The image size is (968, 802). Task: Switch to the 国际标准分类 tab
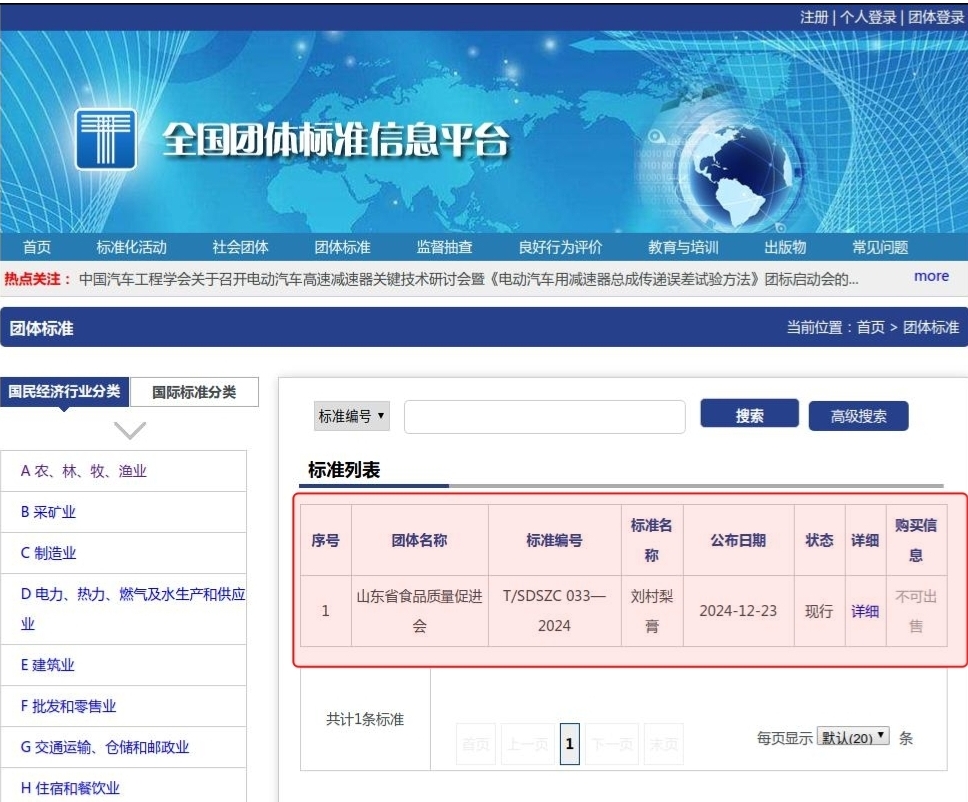click(x=194, y=392)
